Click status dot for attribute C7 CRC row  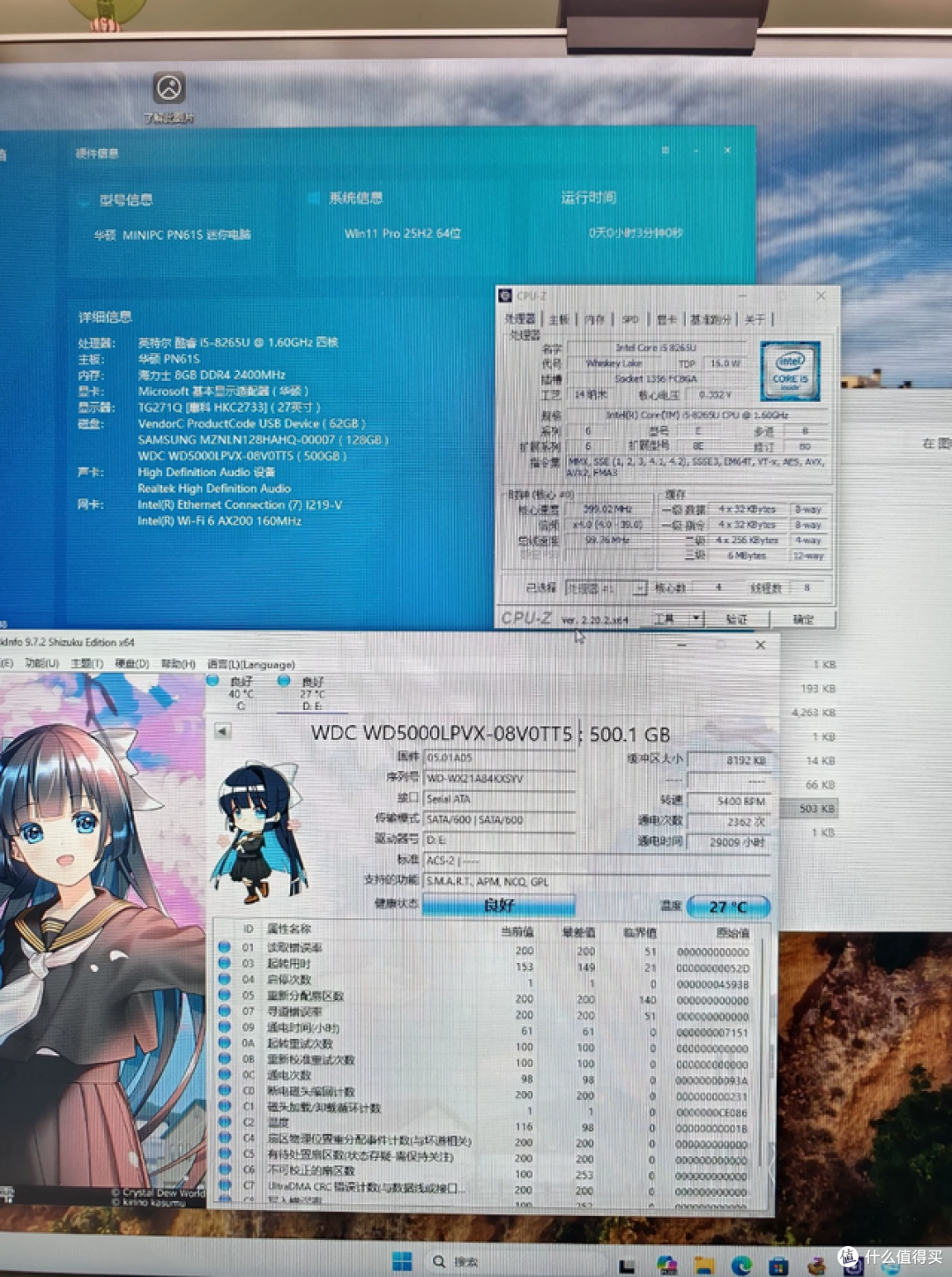tap(225, 1187)
